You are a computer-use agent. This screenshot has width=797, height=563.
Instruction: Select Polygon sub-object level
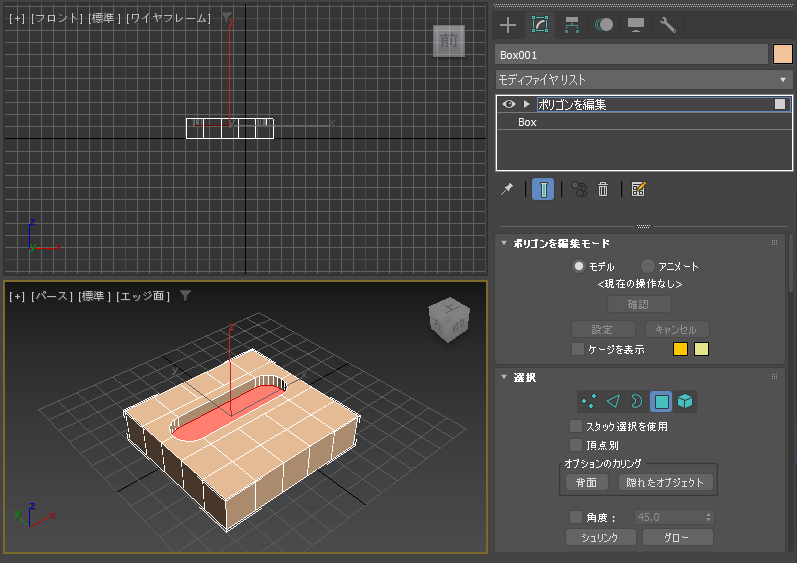point(661,402)
